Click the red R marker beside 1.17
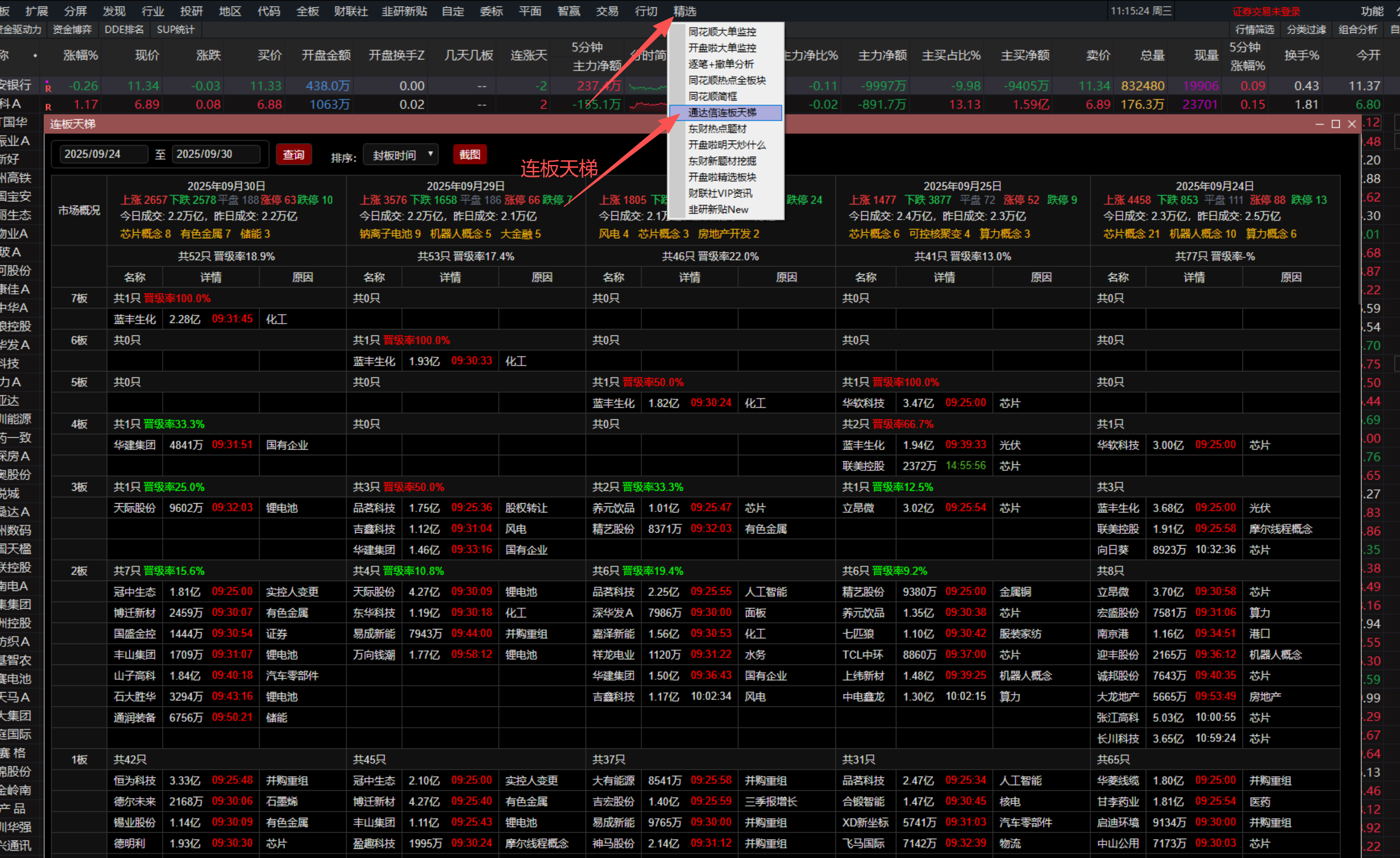This screenshot has height=858, width=1400. pos(48,106)
